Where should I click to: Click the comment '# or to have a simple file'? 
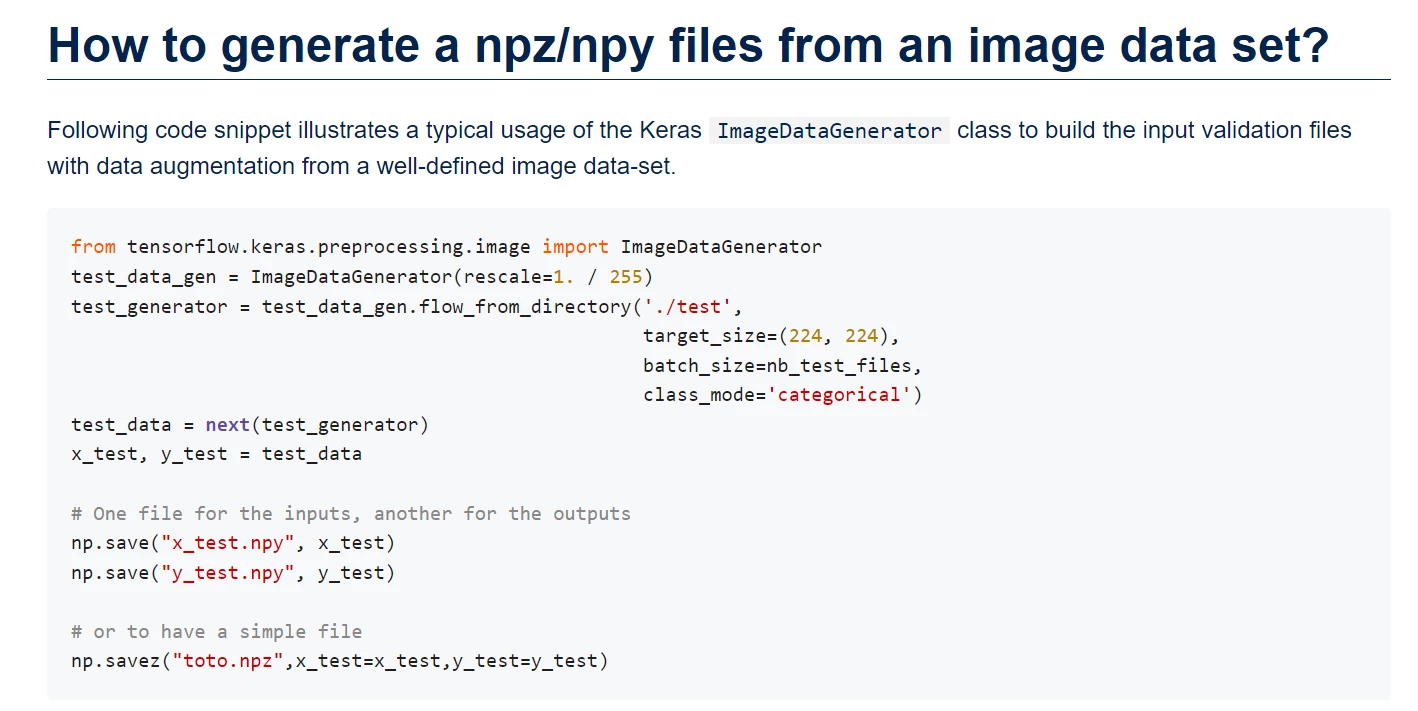[216, 632]
